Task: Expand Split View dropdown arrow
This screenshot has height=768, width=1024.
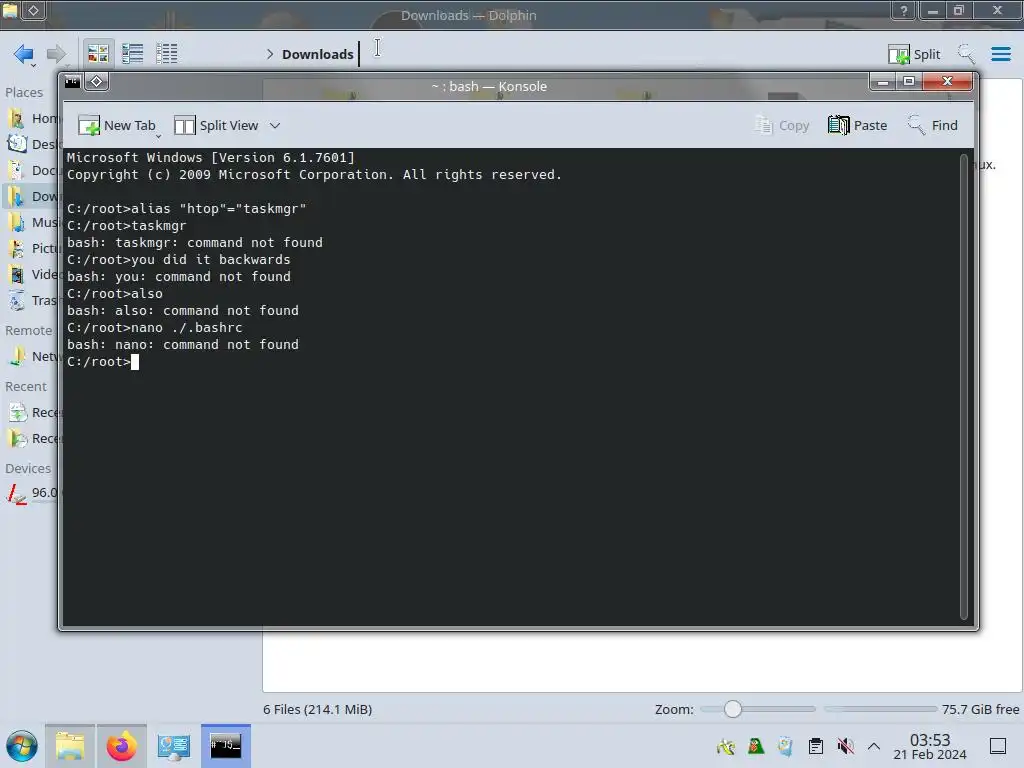Action: [x=275, y=125]
